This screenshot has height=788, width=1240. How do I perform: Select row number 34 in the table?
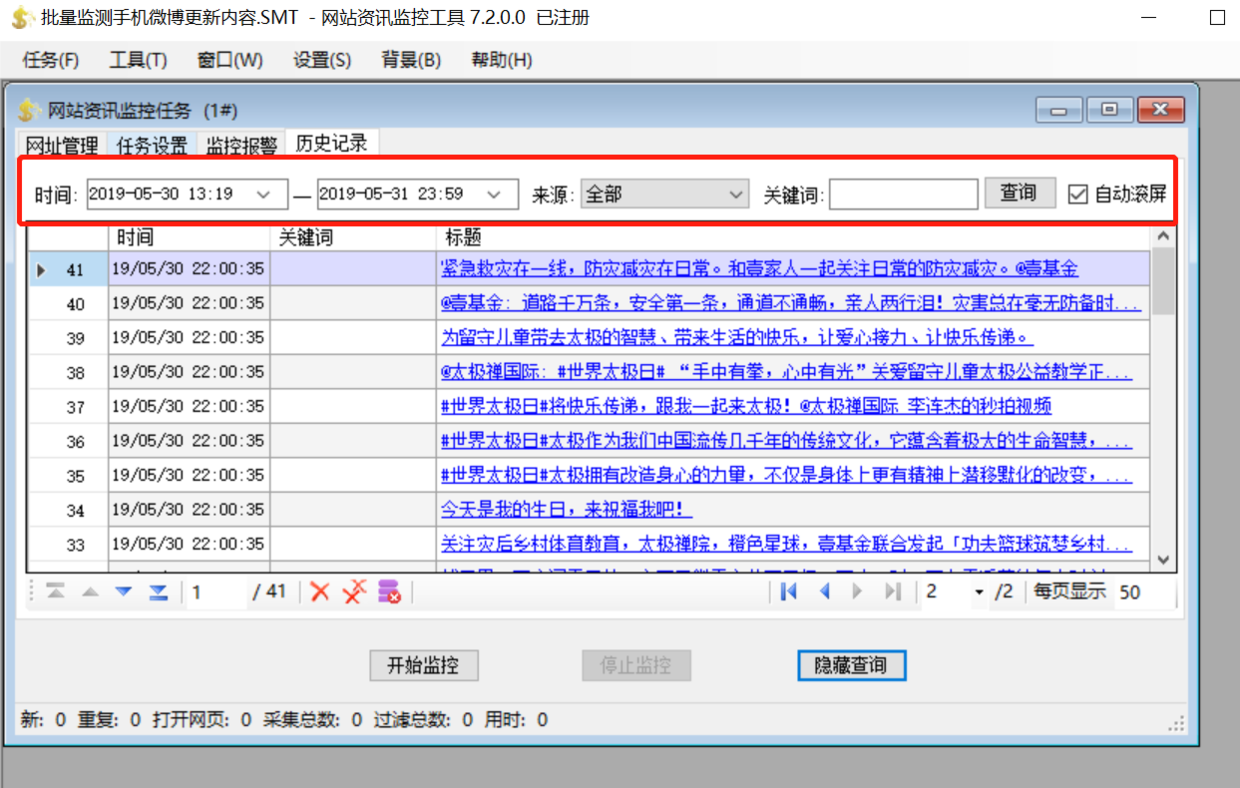(x=68, y=511)
